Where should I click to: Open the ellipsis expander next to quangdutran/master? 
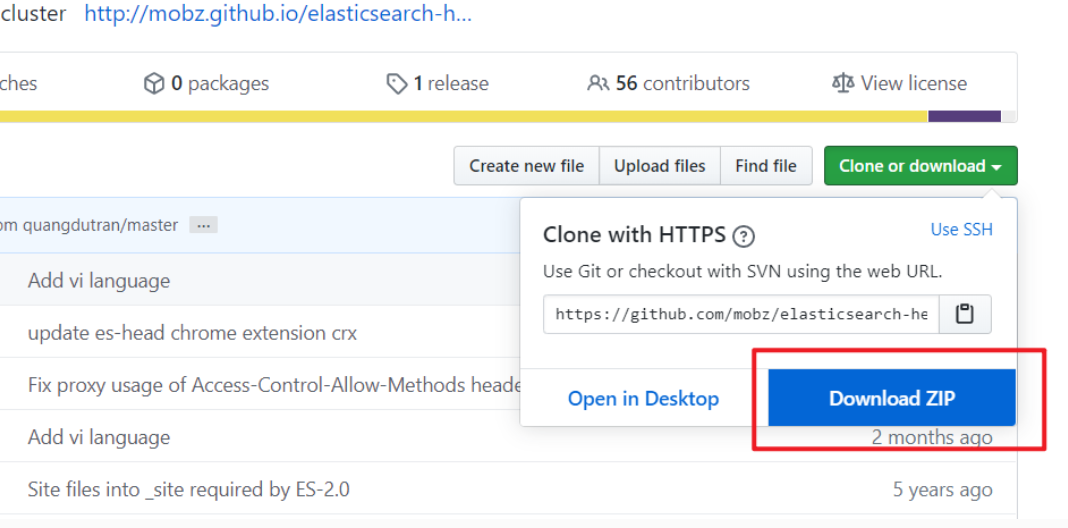[203, 225]
